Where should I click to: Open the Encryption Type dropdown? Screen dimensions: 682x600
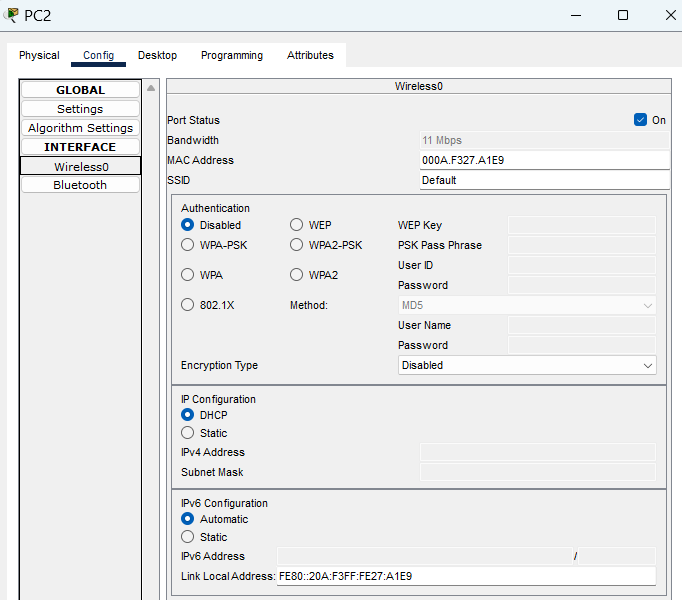[527, 365]
